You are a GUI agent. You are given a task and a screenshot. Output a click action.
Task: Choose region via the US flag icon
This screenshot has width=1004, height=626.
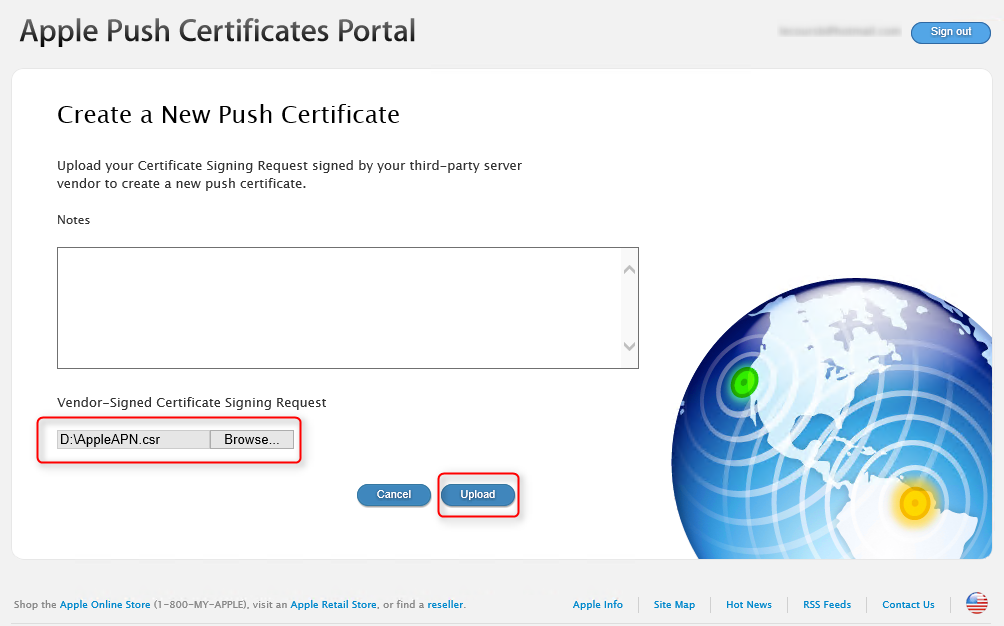(977, 604)
